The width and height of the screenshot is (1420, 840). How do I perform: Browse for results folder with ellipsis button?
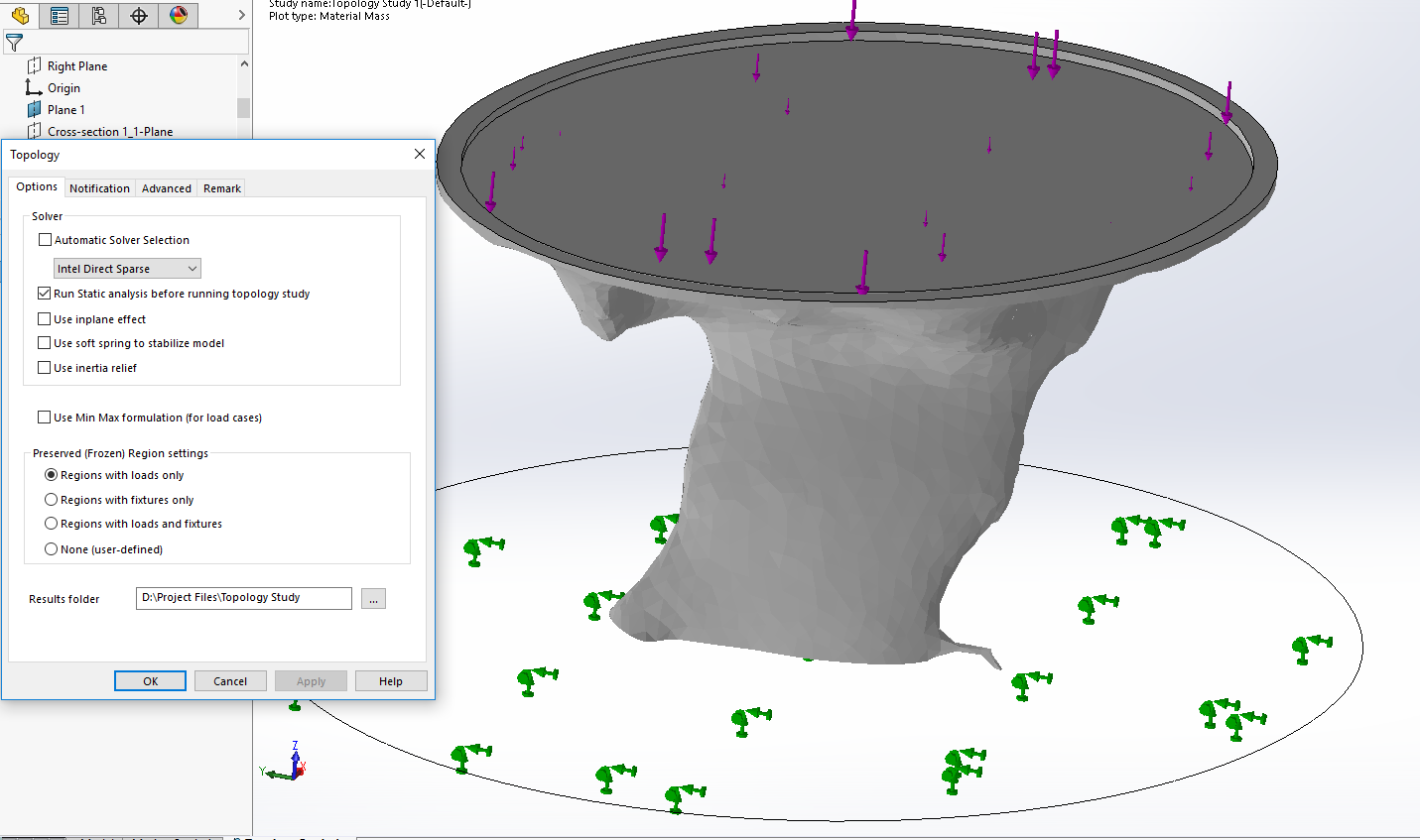pos(373,599)
